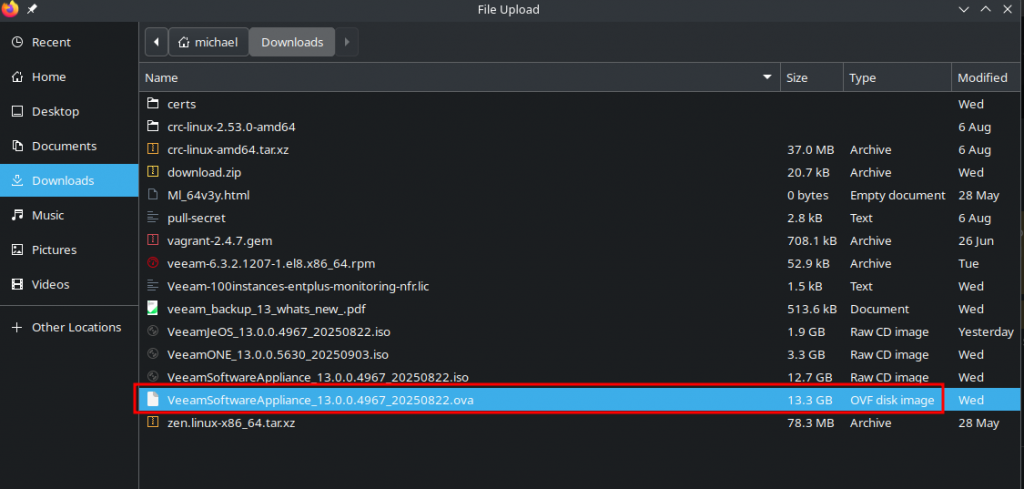Click the Documents icon in sidebar
The width and height of the screenshot is (1024, 489).
(x=18, y=146)
